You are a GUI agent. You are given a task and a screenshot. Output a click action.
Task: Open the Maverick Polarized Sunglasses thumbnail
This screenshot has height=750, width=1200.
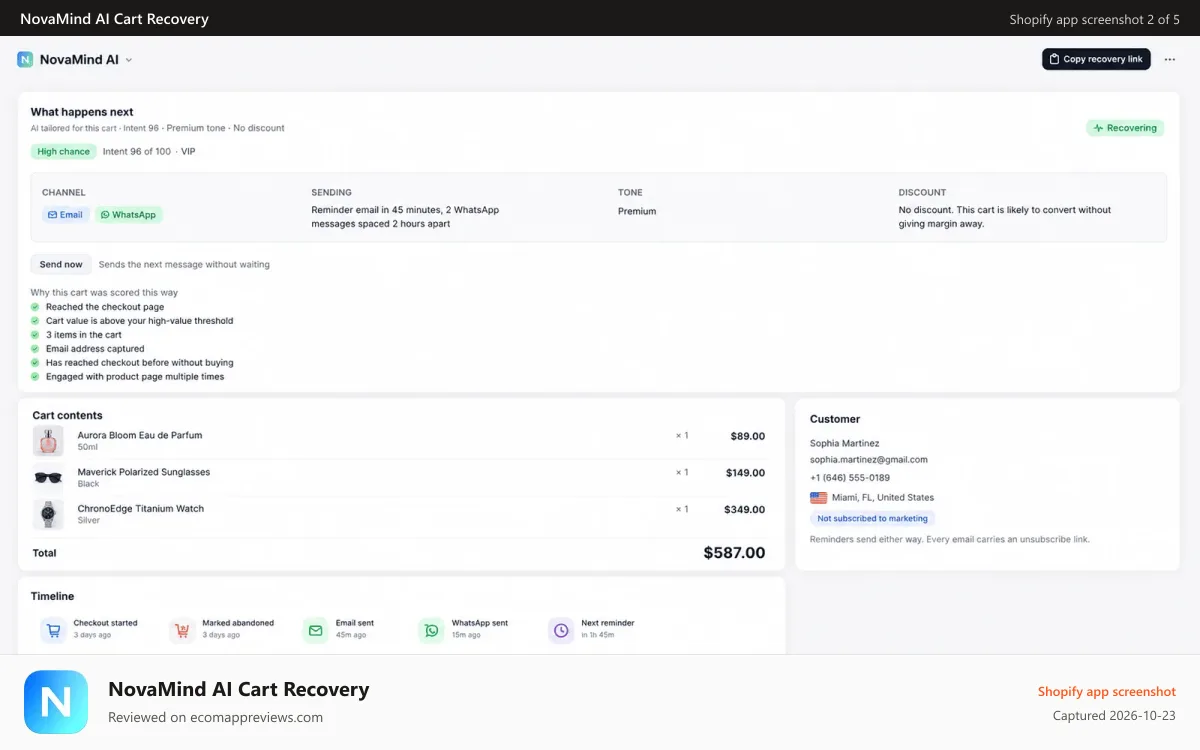[x=48, y=477]
